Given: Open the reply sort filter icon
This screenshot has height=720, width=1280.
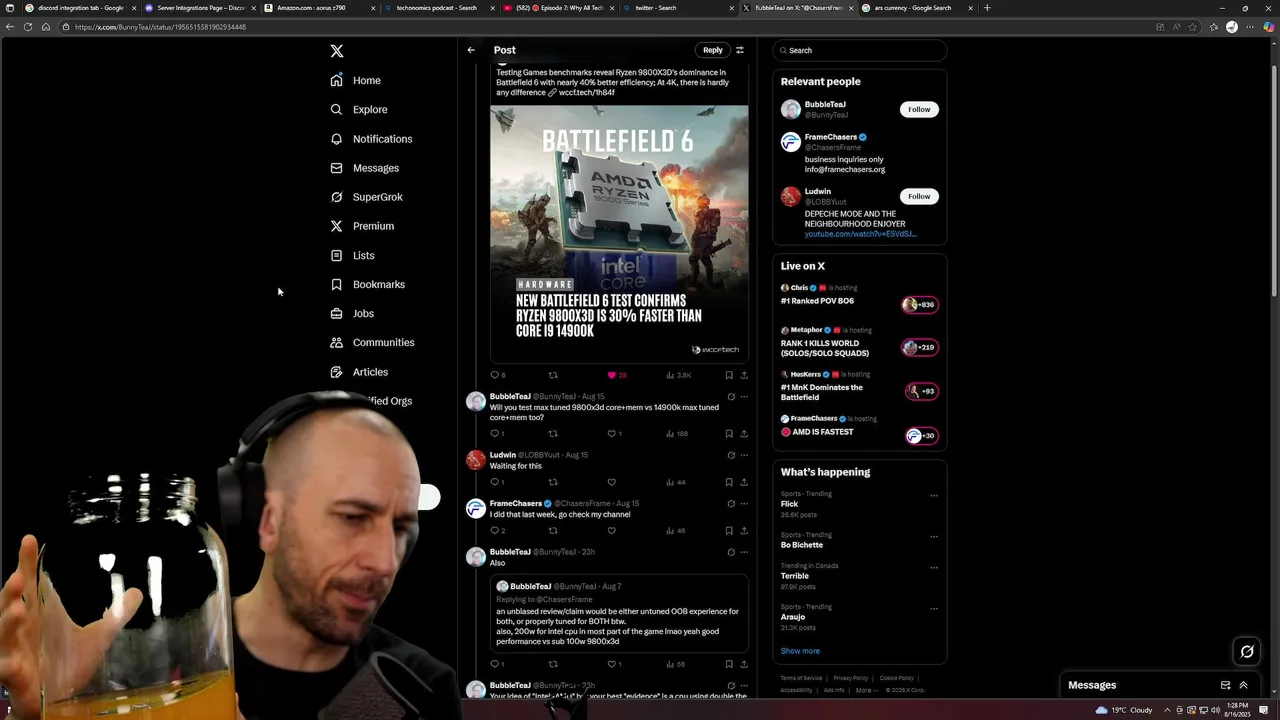Looking at the screenshot, I should pyautogui.click(x=740, y=50).
